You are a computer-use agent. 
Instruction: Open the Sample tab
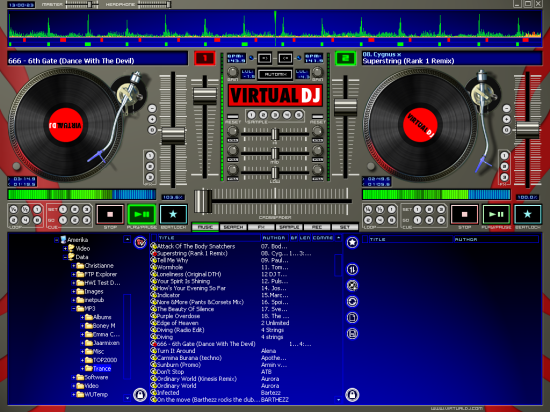click(x=289, y=227)
